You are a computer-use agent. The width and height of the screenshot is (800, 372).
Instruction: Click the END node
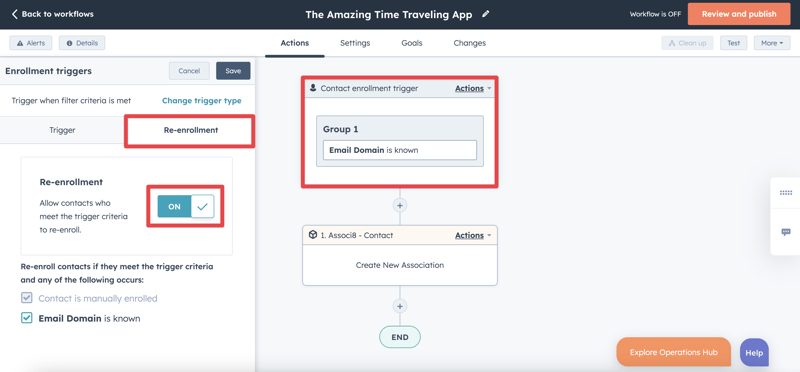tap(400, 337)
